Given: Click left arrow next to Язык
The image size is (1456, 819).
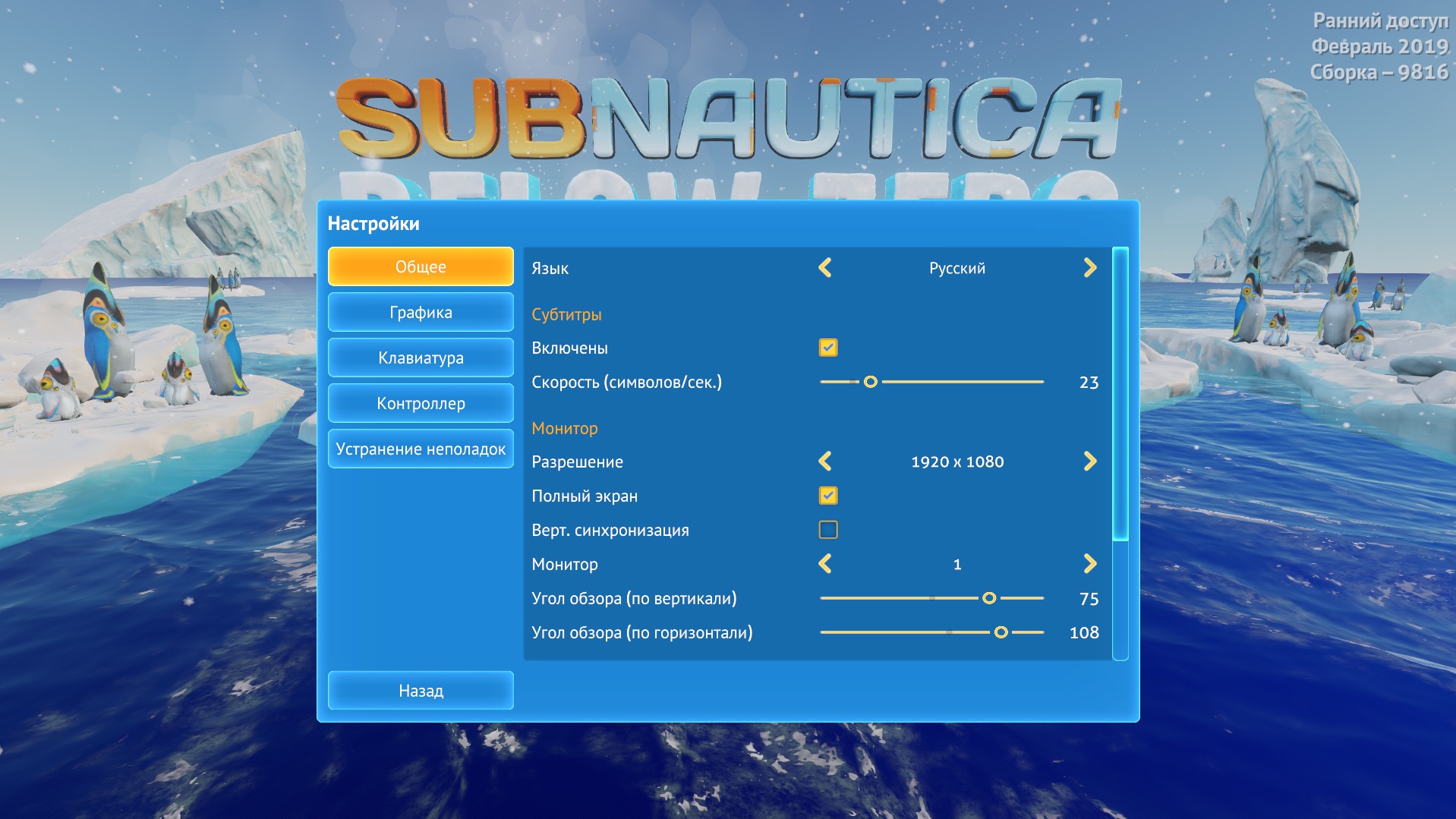Looking at the screenshot, I should pyautogui.click(x=825, y=268).
